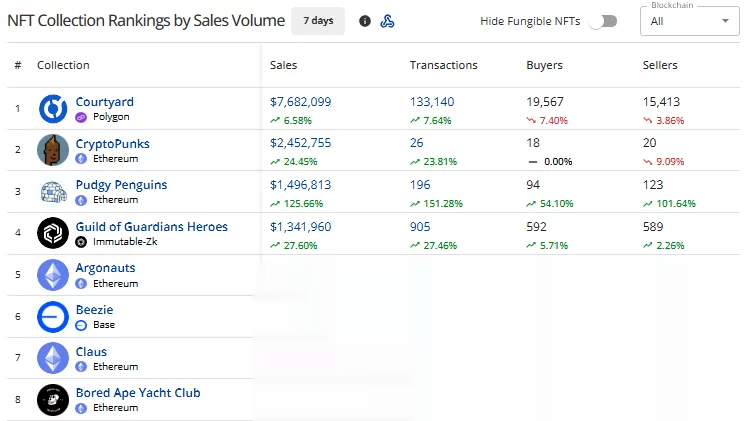
Task: Open the Blockchain All dropdown
Action: tap(690, 21)
